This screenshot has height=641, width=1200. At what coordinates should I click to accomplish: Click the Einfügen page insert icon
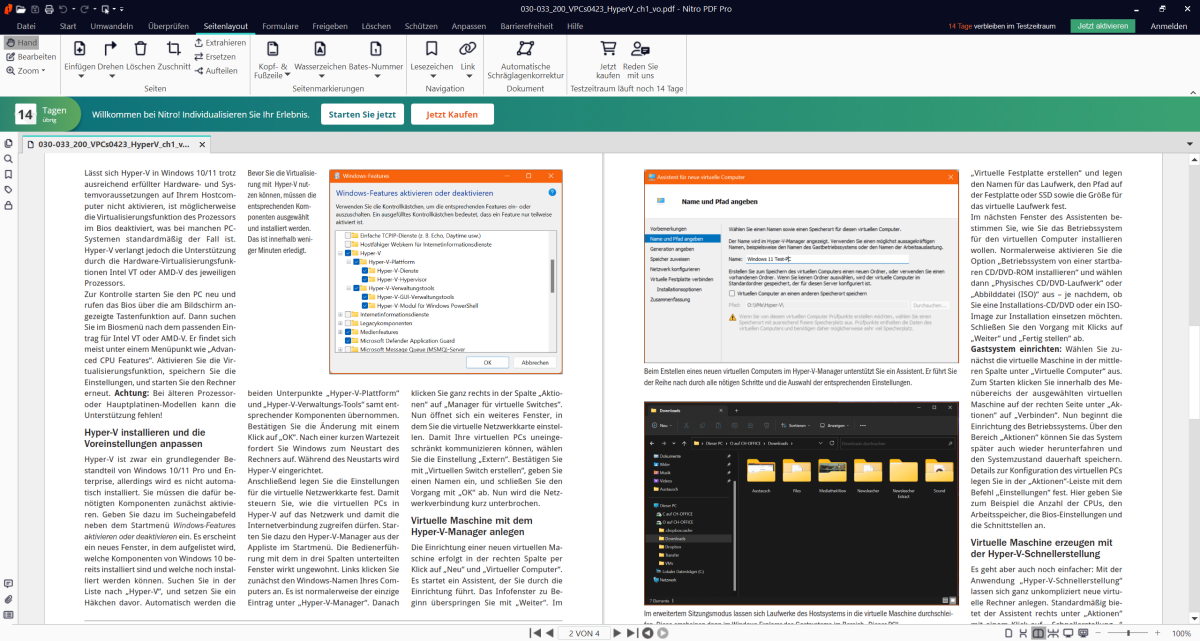coord(79,48)
